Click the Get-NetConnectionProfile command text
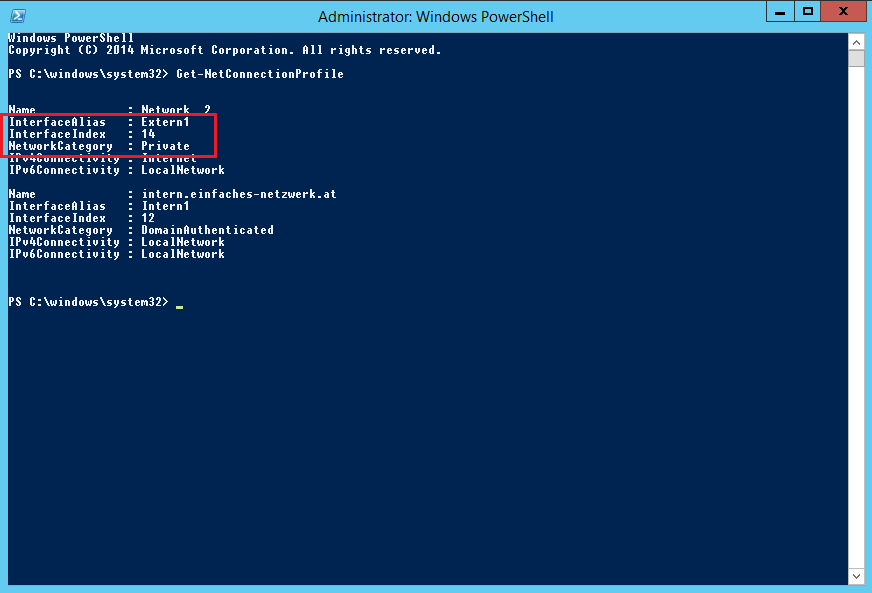This screenshot has height=593, width=872. coord(260,74)
